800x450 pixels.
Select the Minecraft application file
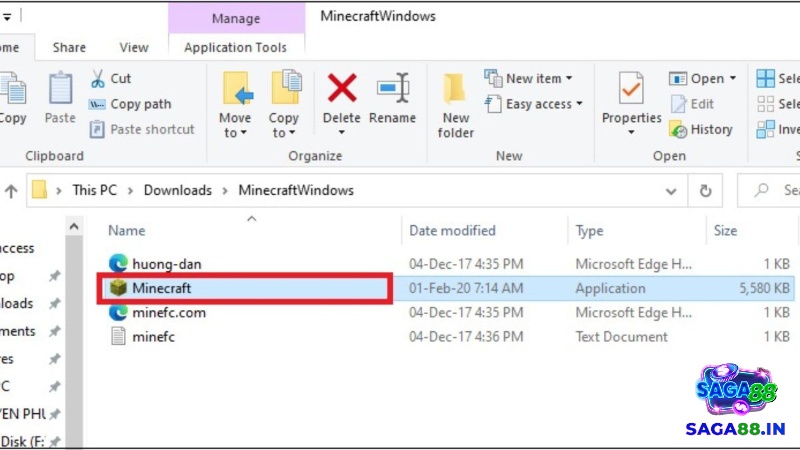pyautogui.click(x=162, y=288)
